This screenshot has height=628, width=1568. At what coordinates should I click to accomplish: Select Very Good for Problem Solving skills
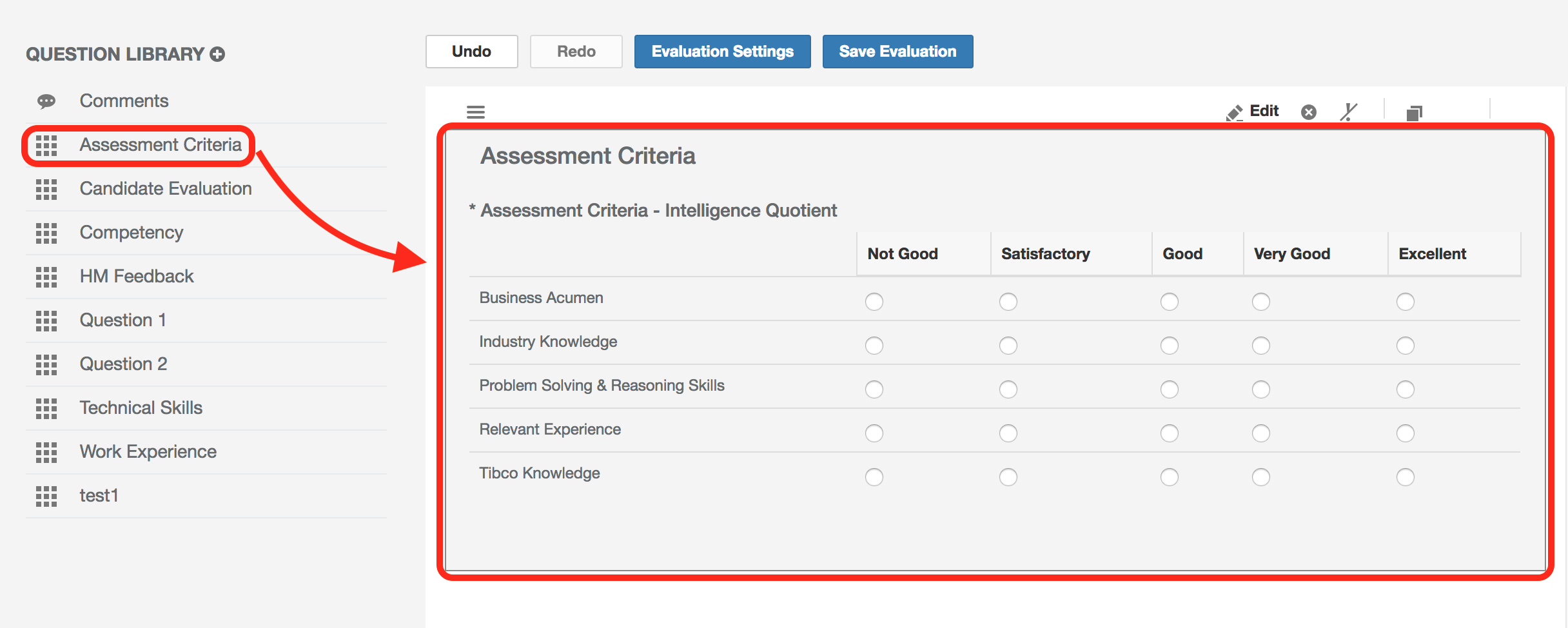point(1260,389)
